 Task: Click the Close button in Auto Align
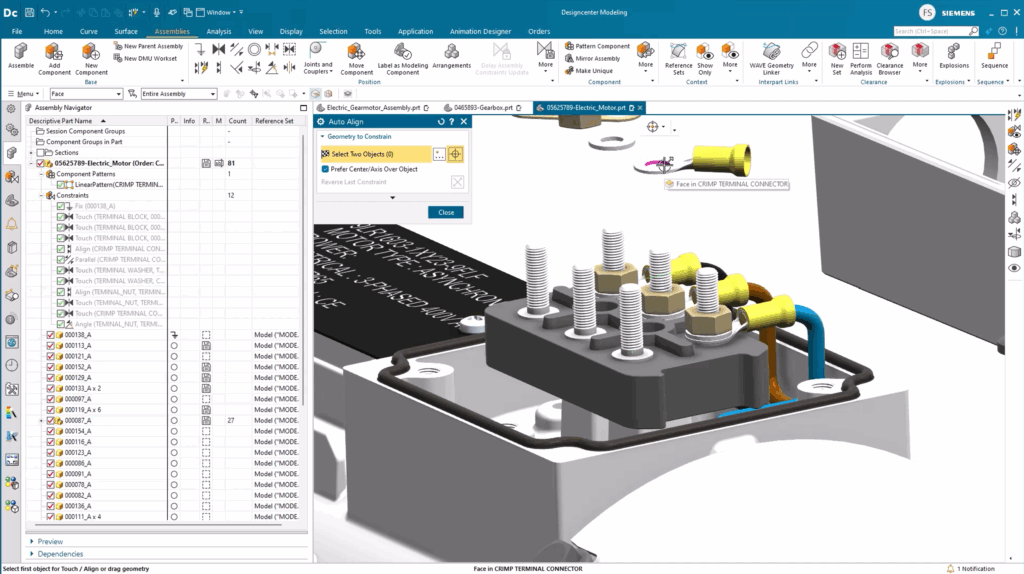[445, 212]
